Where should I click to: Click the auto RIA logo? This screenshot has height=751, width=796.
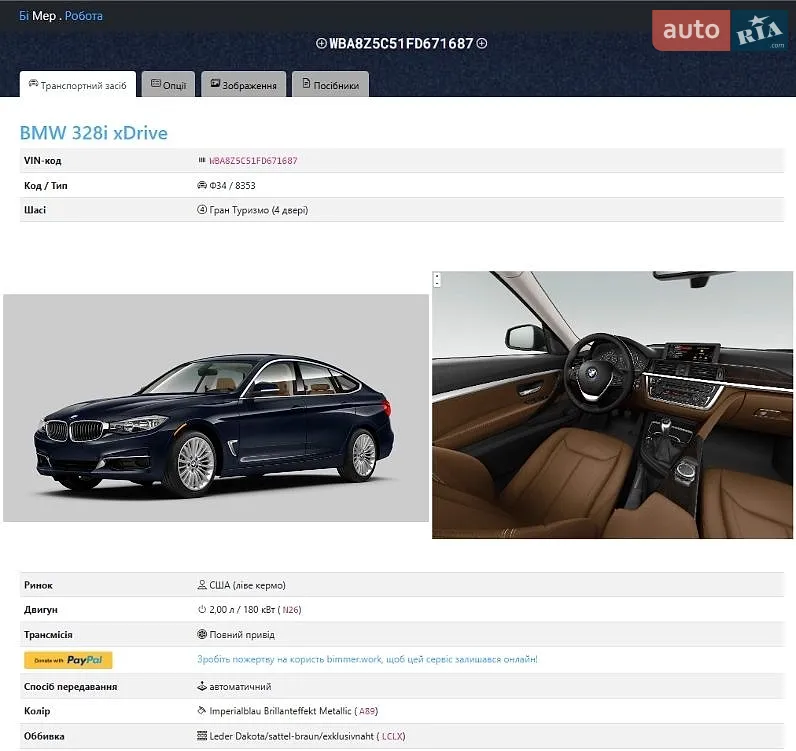[720, 30]
